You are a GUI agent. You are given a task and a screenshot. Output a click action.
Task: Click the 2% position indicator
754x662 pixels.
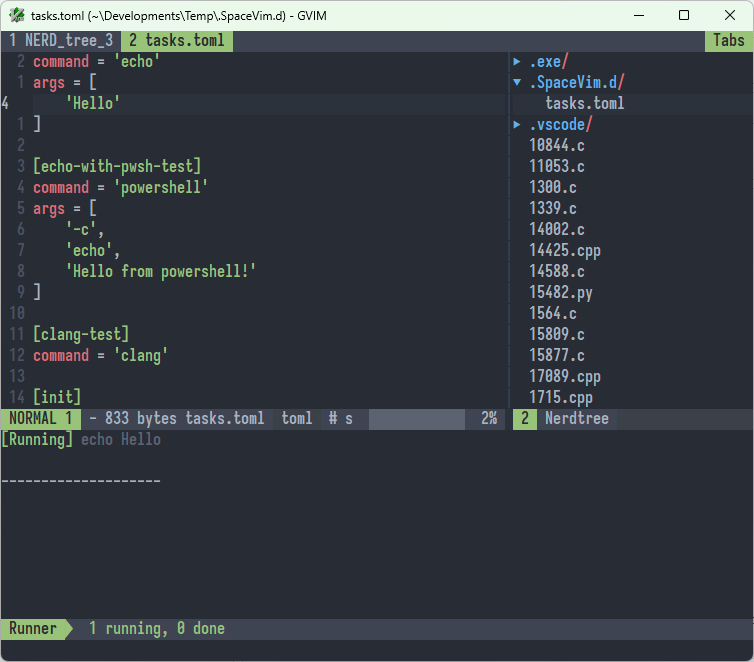(x=489, y=418)
